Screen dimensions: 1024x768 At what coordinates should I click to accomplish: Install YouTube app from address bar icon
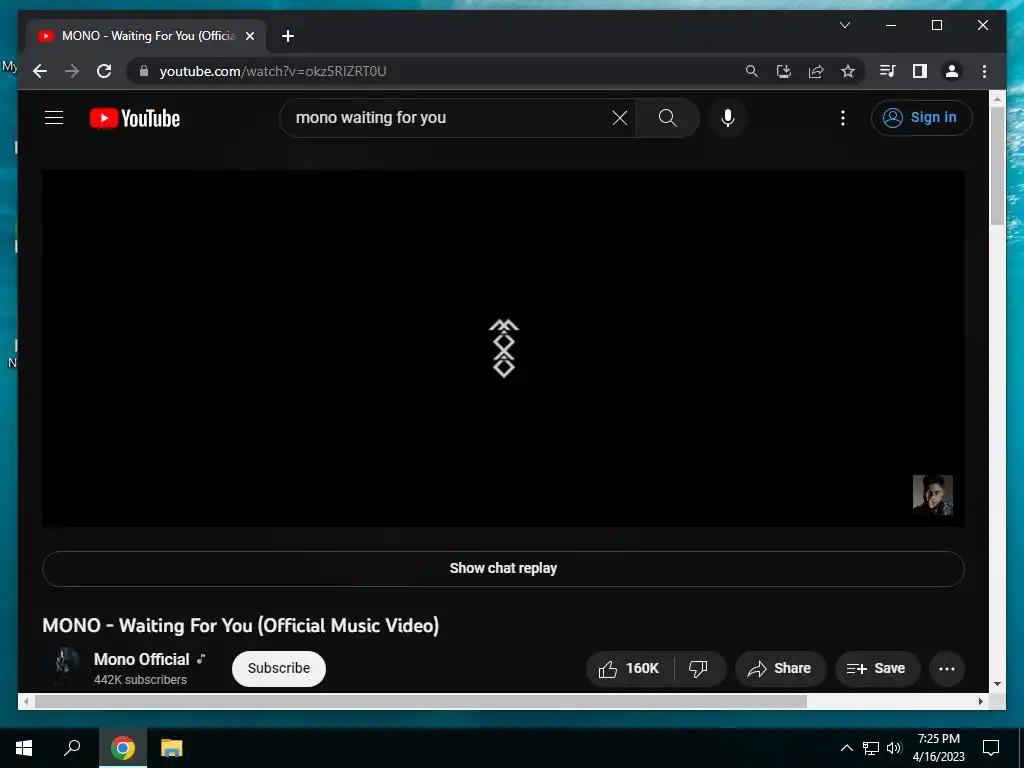(x=784, y=71)
